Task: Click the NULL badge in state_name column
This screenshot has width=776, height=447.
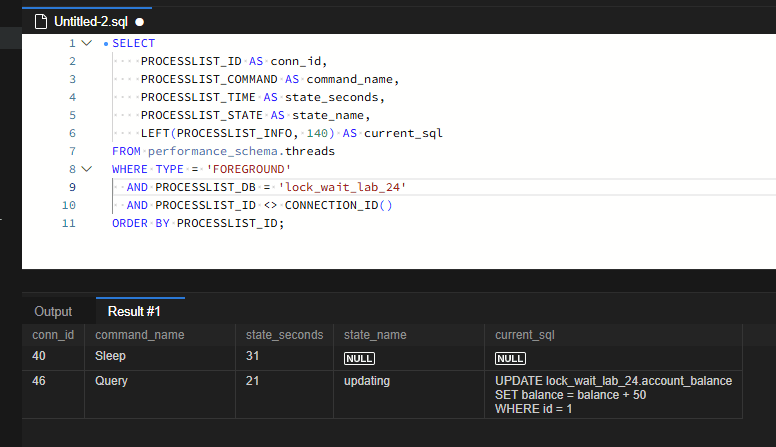Action: coord(359,358)
